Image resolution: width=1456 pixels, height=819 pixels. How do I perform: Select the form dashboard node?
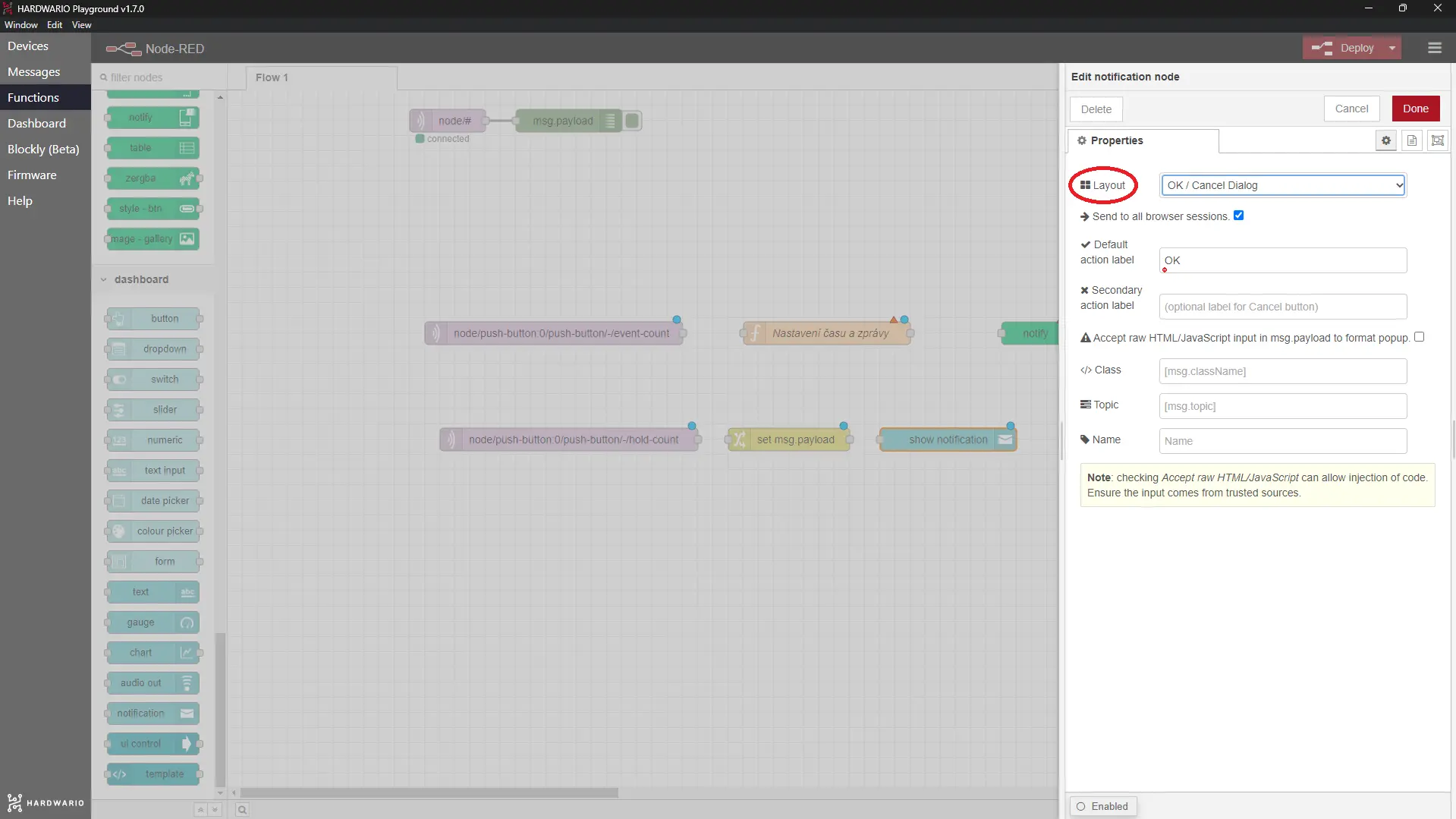click(153, 562)
